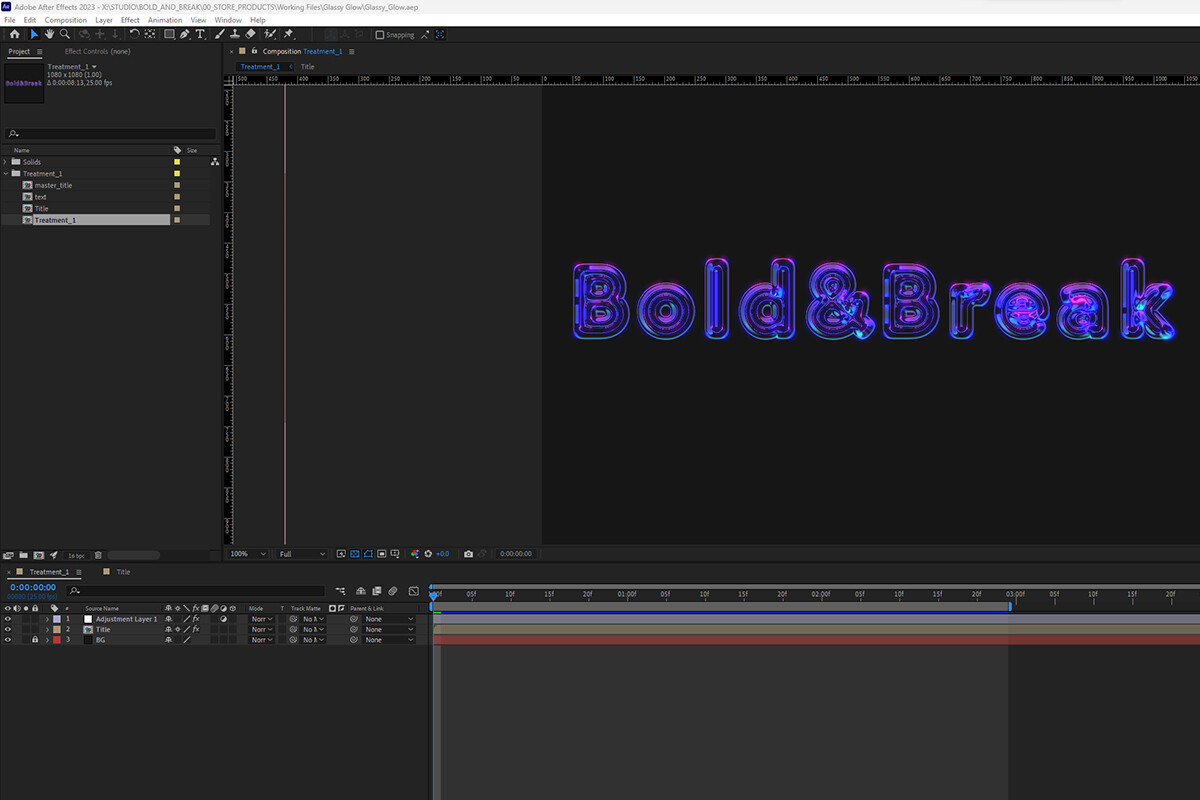Open Project panel menu icon
1200x800 pixels.
(x=40, y=51)
